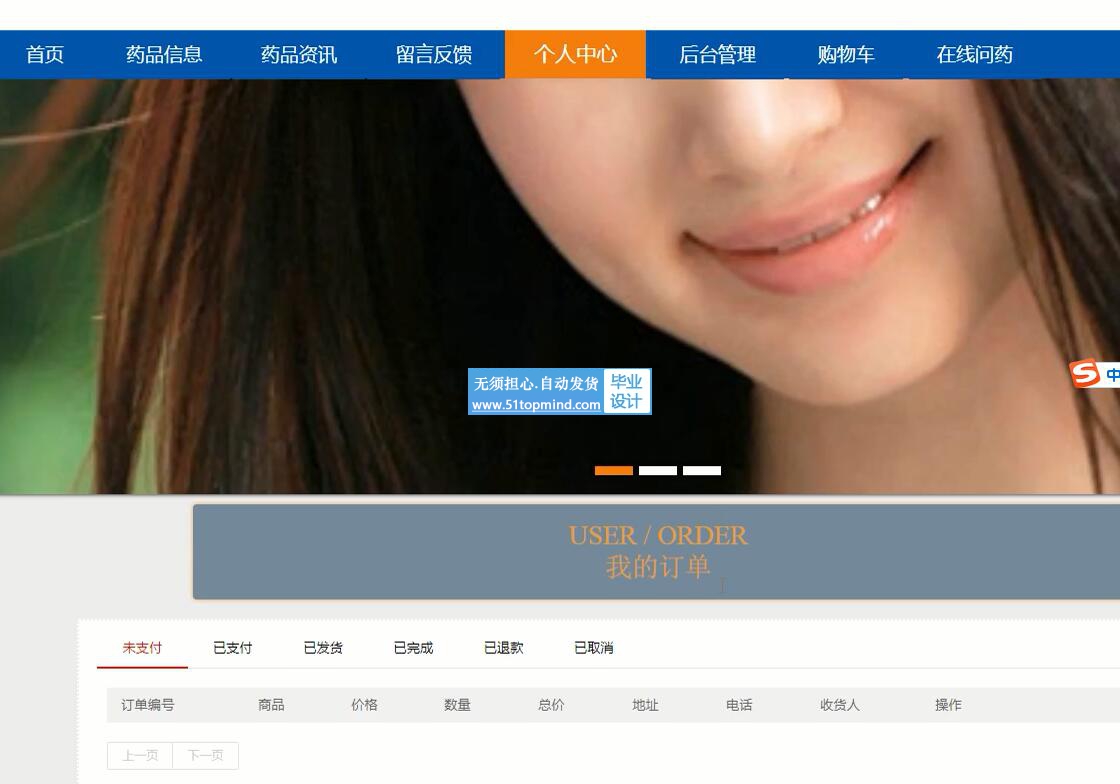Show the 已退款 orders tab
The height and width of the screenshot is (784, 1120).
(x=504, y=648)
